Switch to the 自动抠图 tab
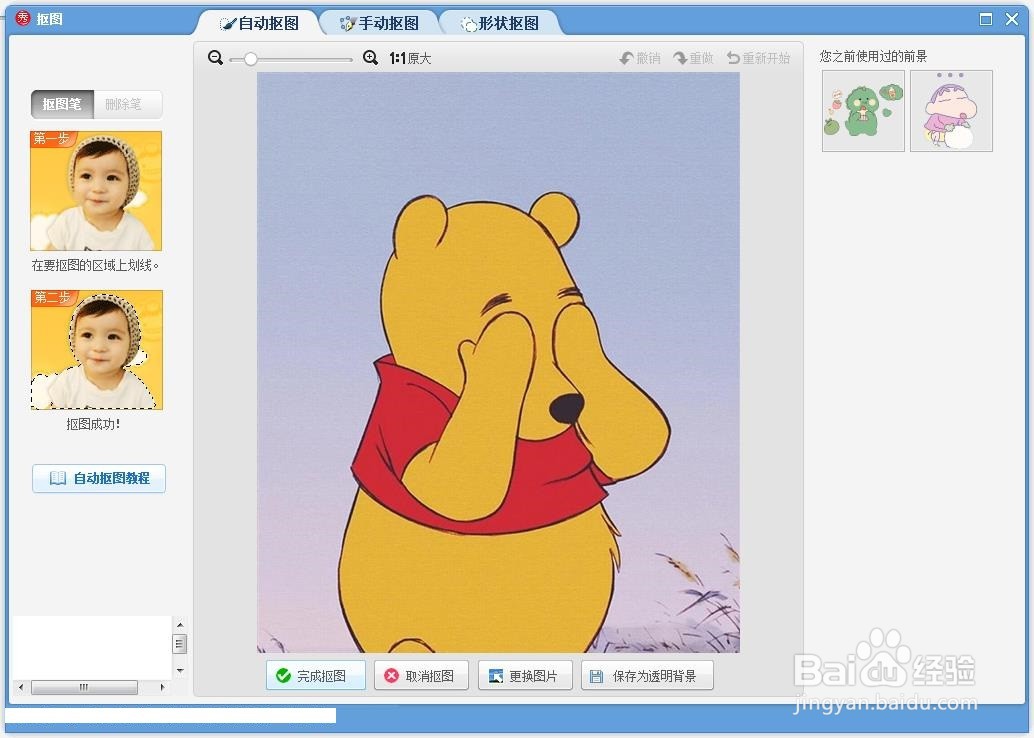Image resolution: width=1034 pixels, height=738 pixels. [259, 23]
